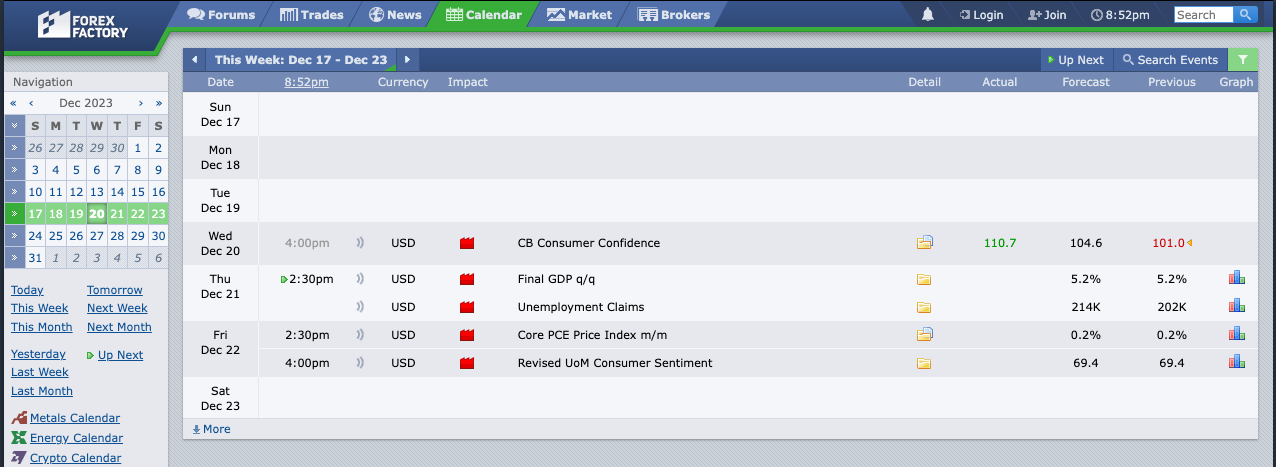Click the Forex Factory logo
This screenshot has width=1276, height=467.
tap(82, 24)
